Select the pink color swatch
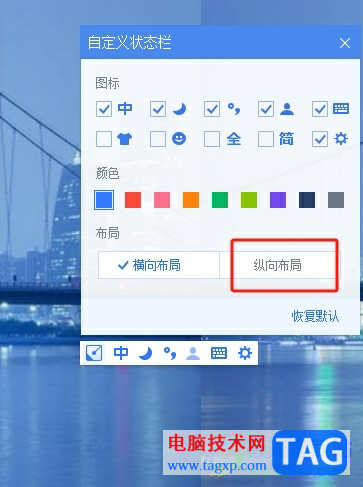This screenshot has height=487, width=363. 162,200
